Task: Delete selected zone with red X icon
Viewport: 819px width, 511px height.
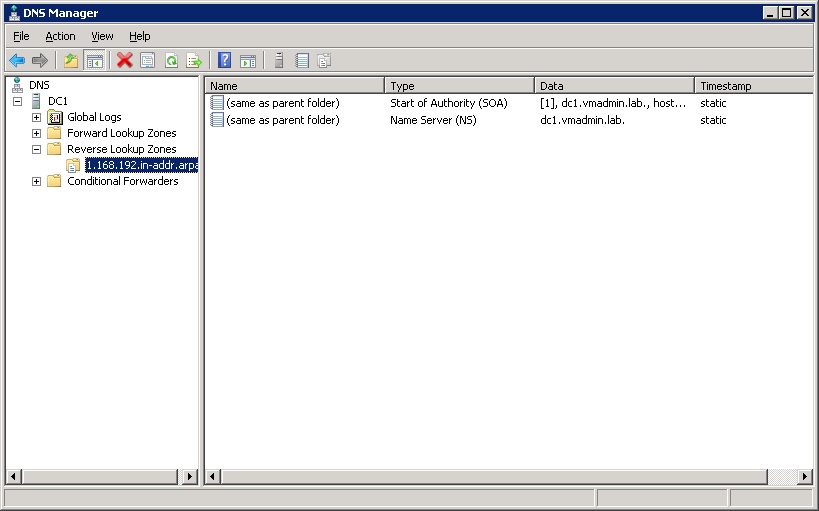Action: point(124,61)
